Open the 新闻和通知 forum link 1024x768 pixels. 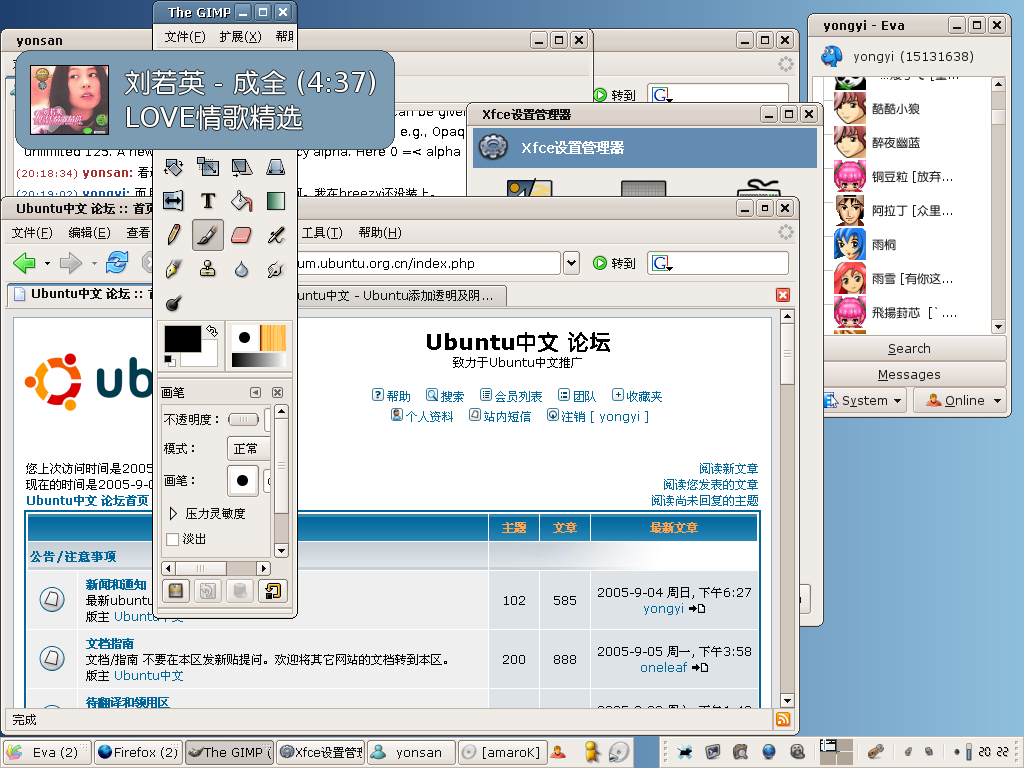tap(116, 584)
